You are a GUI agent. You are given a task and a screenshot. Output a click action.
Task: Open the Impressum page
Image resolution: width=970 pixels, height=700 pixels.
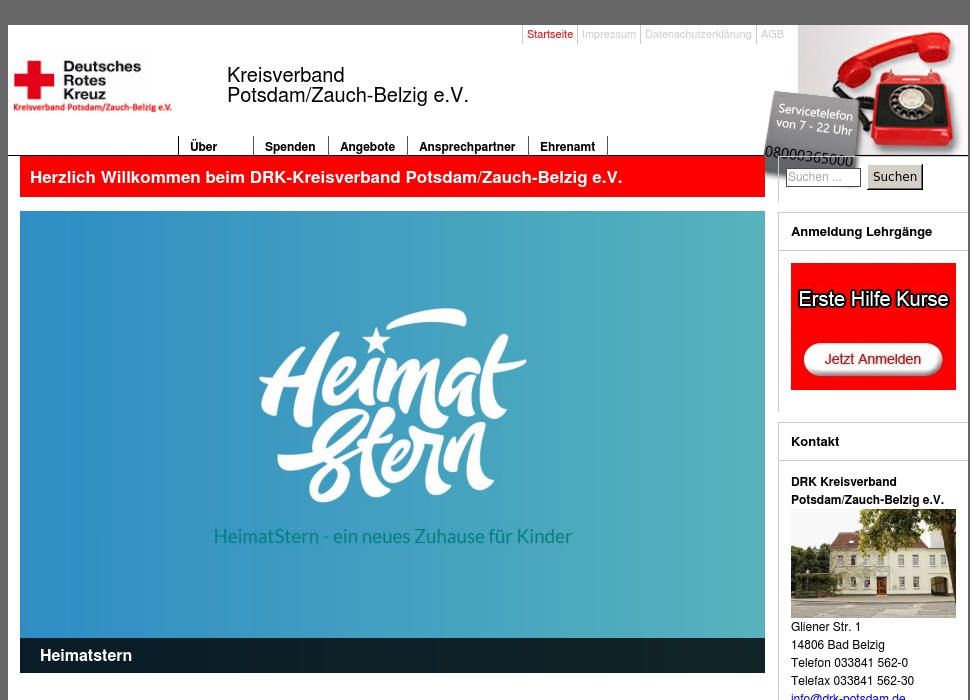[608, 34]
